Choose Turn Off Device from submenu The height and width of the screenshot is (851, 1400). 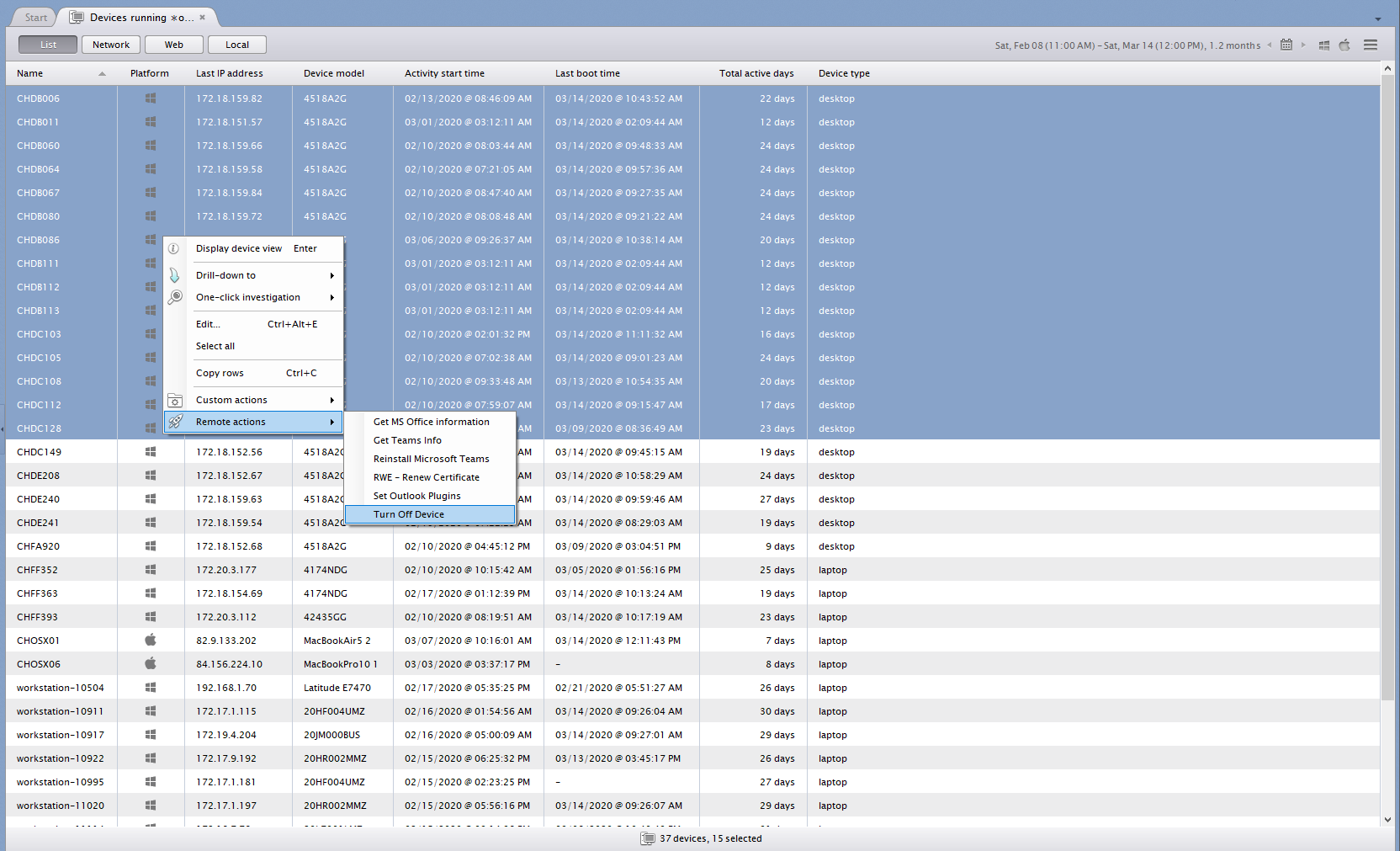click(x=409, y=514)
